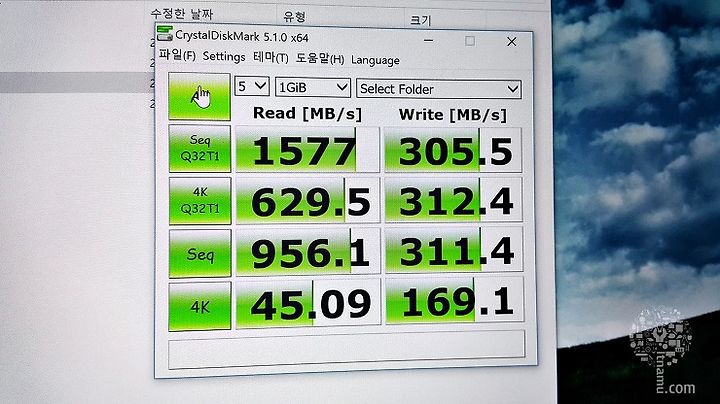Open the 테마(T) theme menu
Screen dimensions: 720x404
(271, 57)
